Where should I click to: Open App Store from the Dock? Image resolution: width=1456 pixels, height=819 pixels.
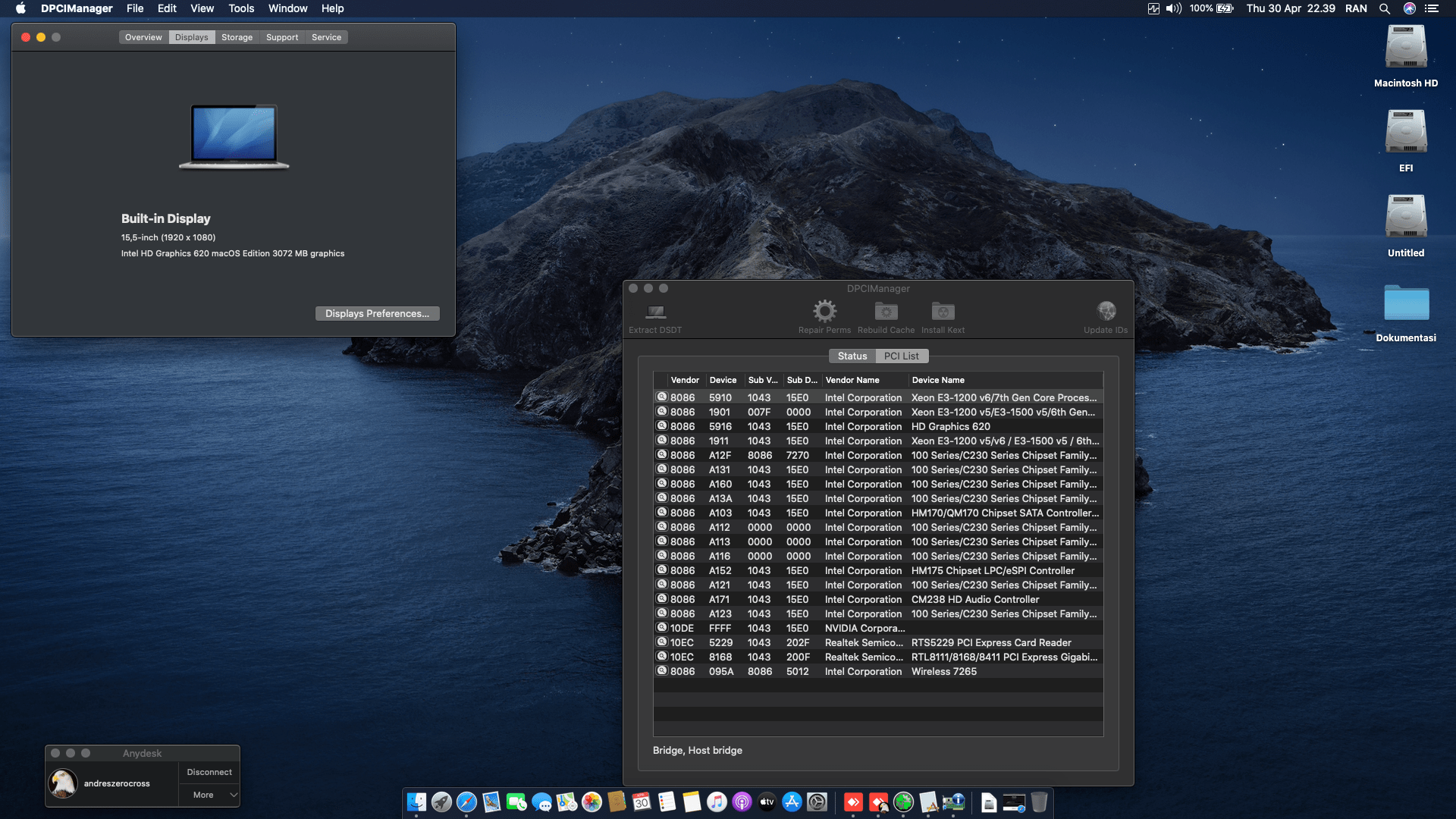(792, 802)
